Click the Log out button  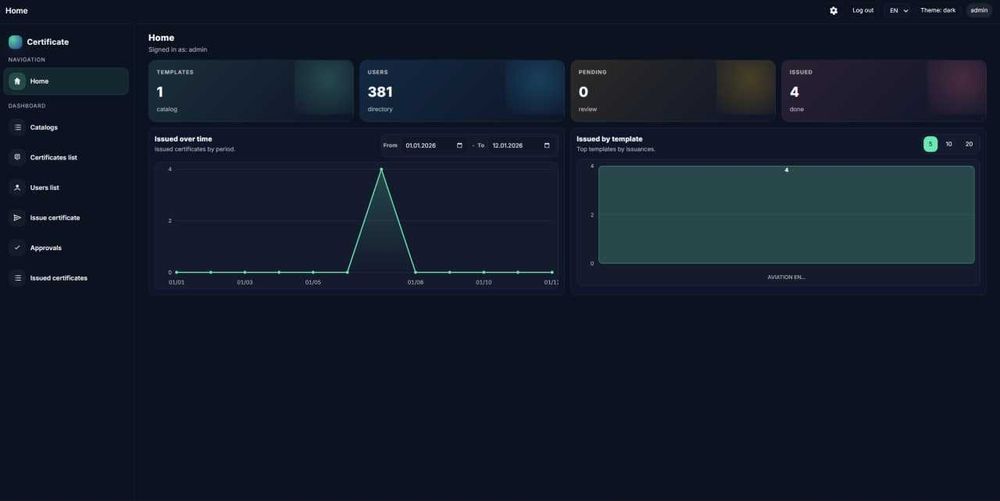click(863, 11)
